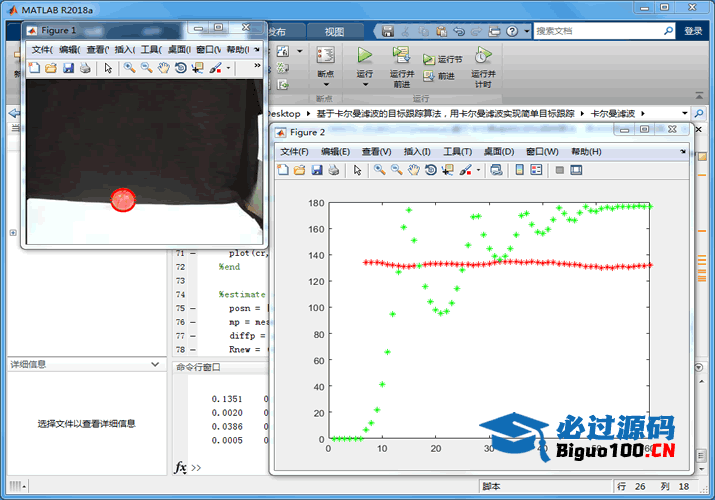Screen dimensions: 715x500
Task: Select the data cursor tool in Figure 2
Action: coord(447,171)
